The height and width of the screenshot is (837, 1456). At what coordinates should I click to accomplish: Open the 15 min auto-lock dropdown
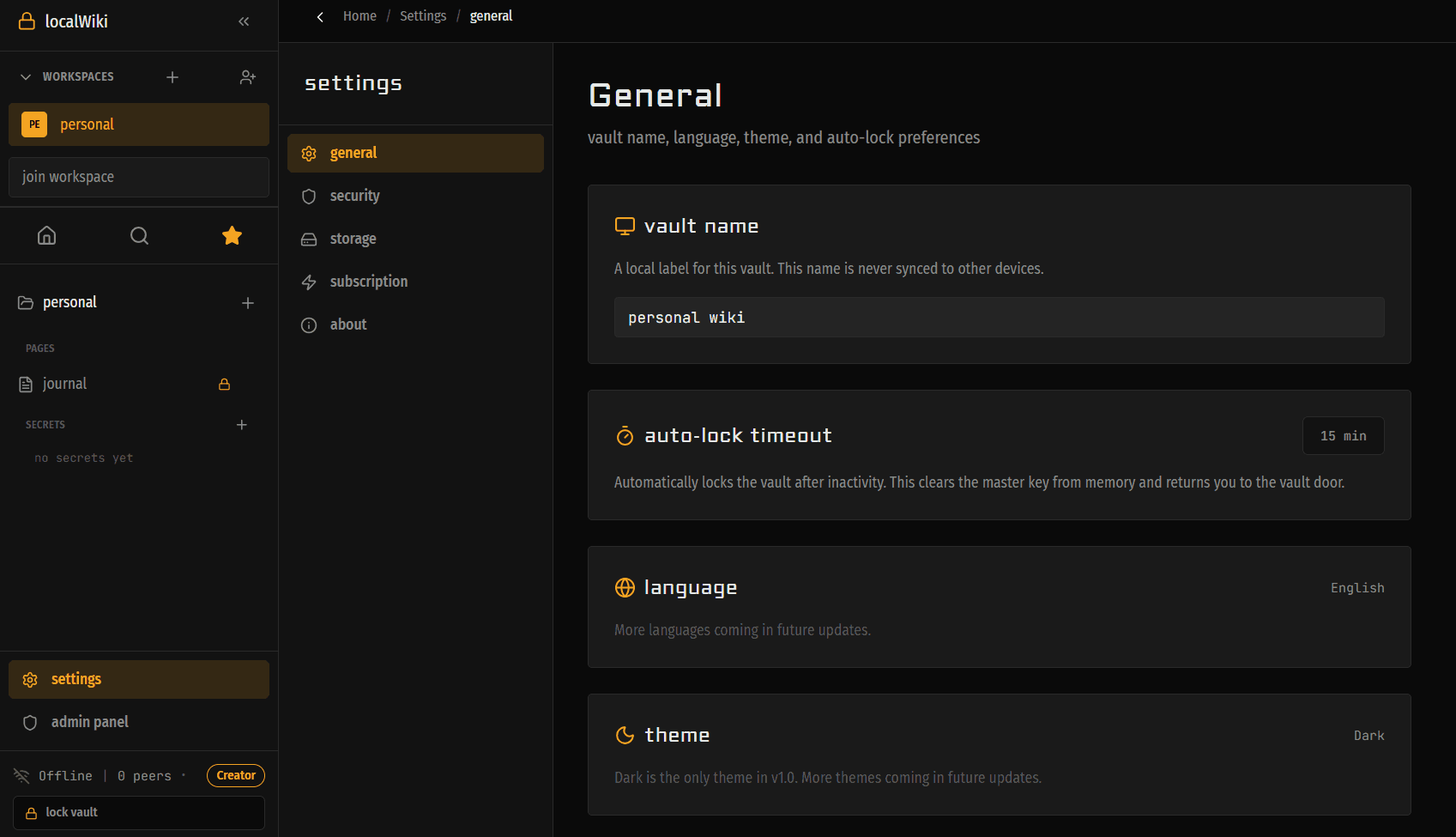click(x=1343, y=435)
